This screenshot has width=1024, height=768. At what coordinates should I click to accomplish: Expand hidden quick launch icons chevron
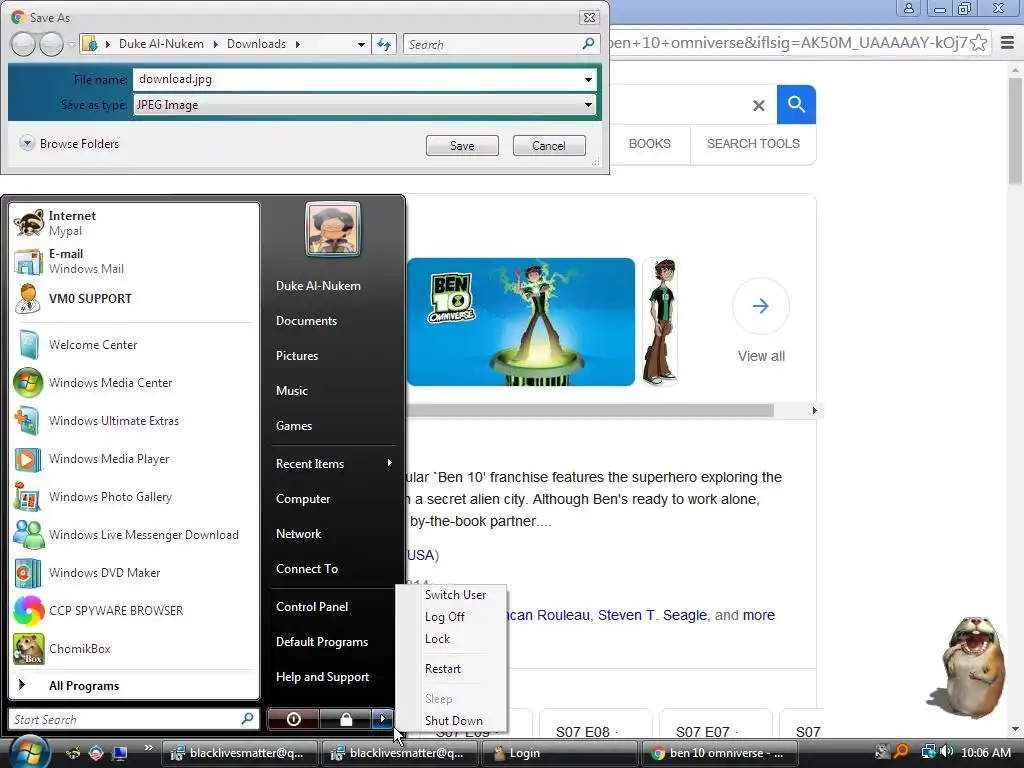pos(149,747)
